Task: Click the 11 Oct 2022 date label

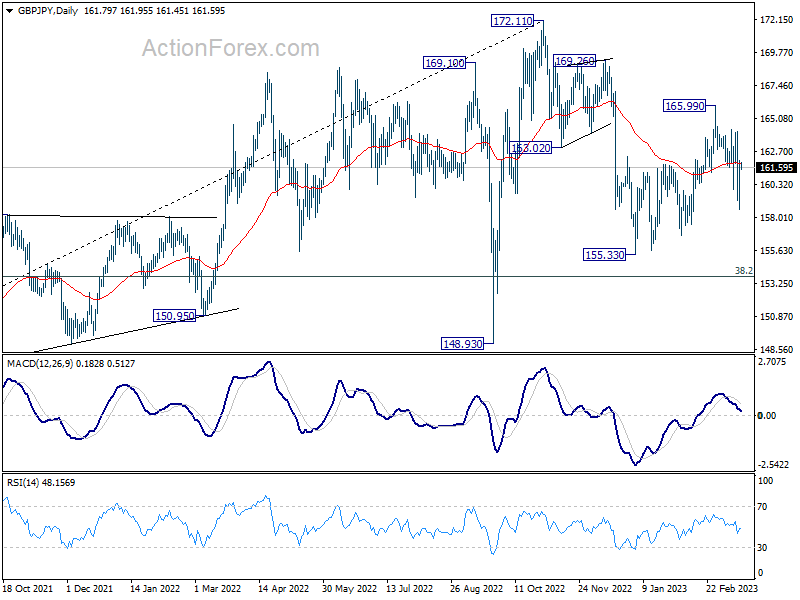Action: [x=540, y=588]
